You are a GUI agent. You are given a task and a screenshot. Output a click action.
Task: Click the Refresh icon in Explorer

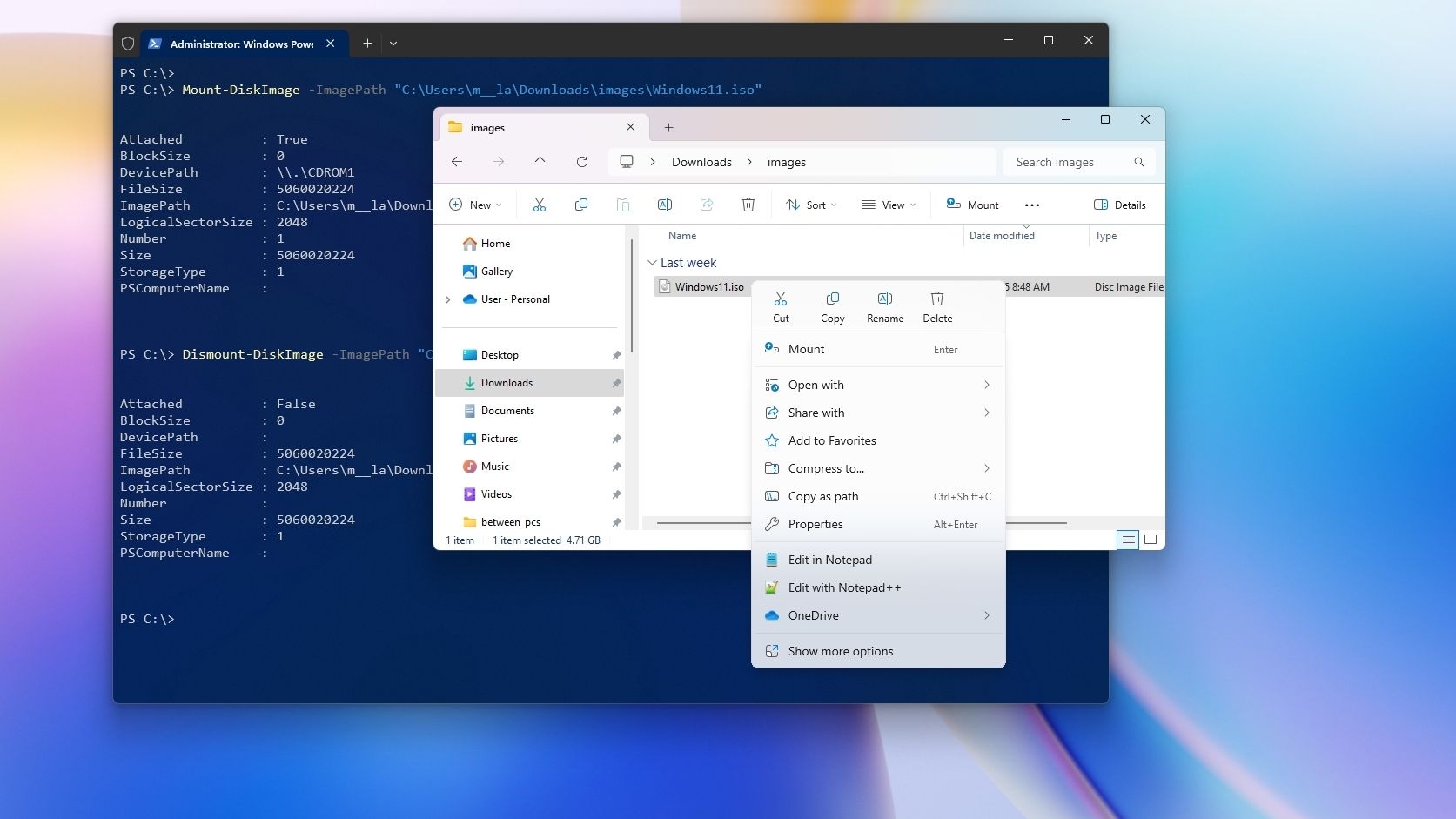click(582, 162)
